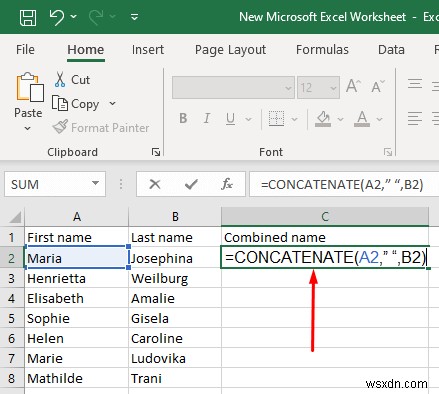Open the File tab
Viewport: 439px width, 394px height.
25,50
